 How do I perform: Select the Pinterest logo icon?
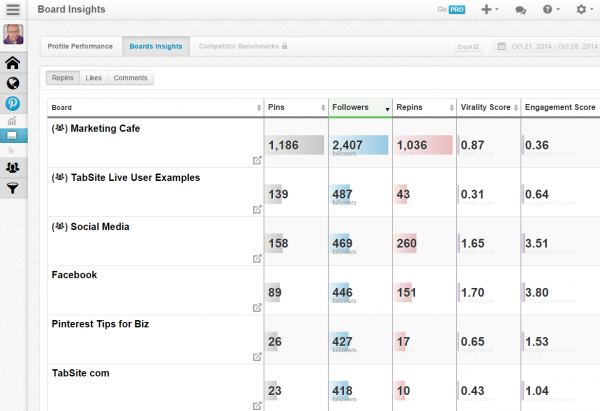pyautogui.click(x=13, y=102)
